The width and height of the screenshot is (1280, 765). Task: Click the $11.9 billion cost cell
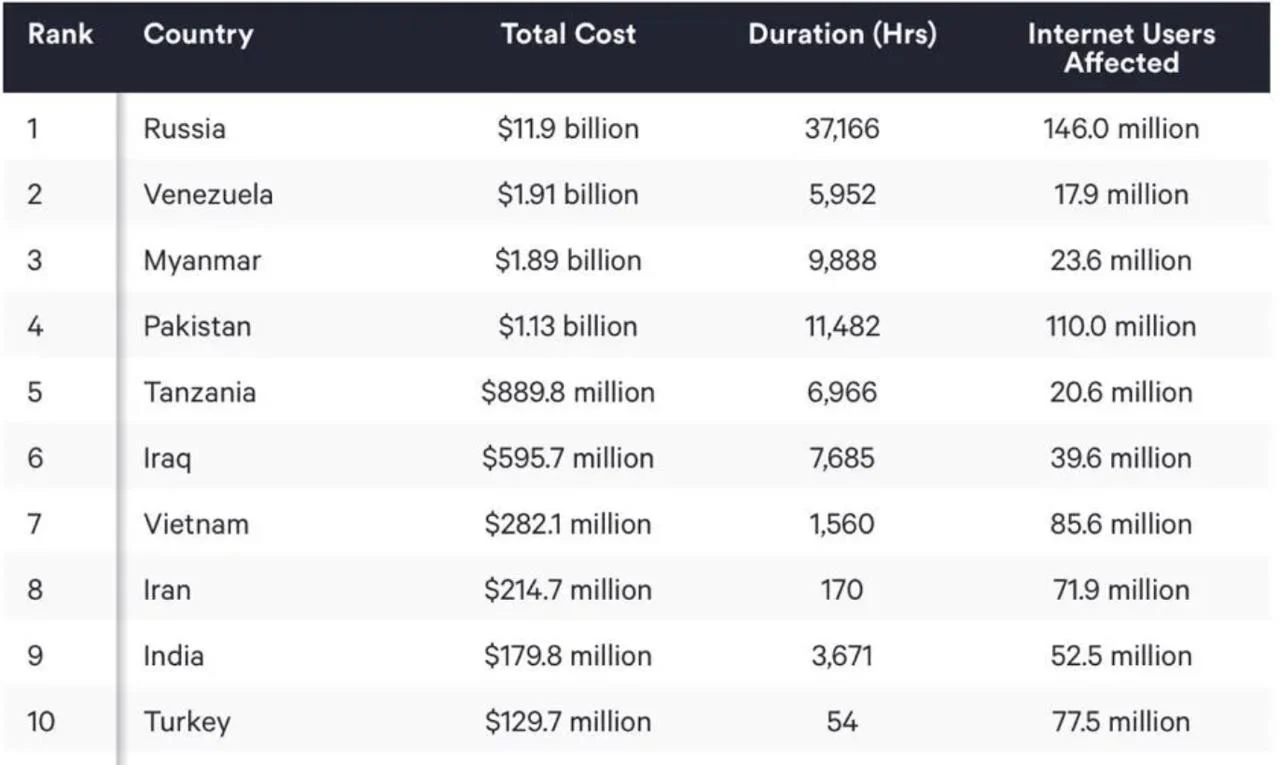tap(568, 128)
